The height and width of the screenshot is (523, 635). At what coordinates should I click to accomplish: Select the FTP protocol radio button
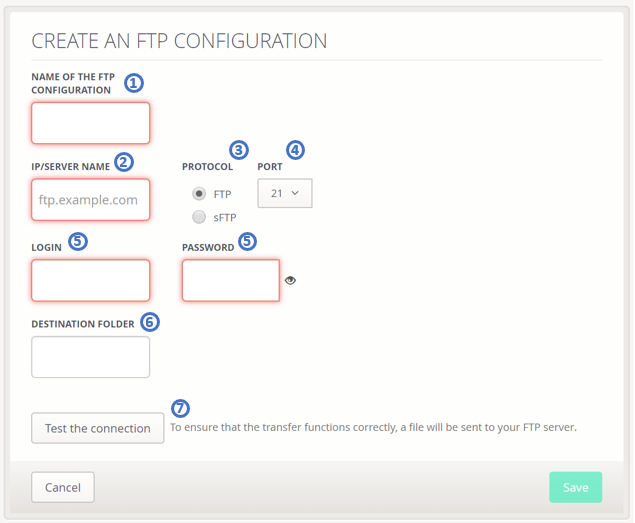[x=199, y=194]
